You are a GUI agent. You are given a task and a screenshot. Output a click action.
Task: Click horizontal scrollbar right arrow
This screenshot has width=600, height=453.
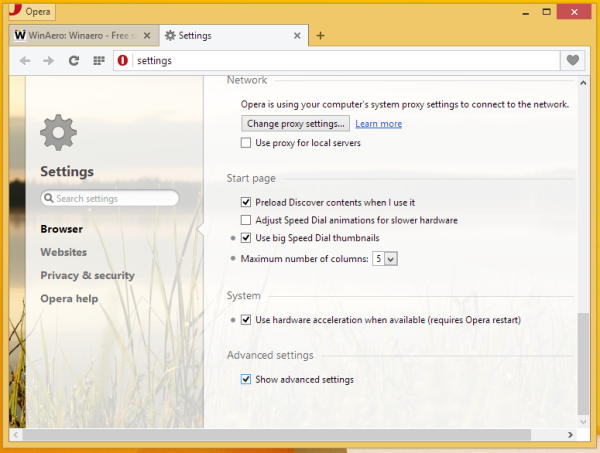[x=570, y=435]
